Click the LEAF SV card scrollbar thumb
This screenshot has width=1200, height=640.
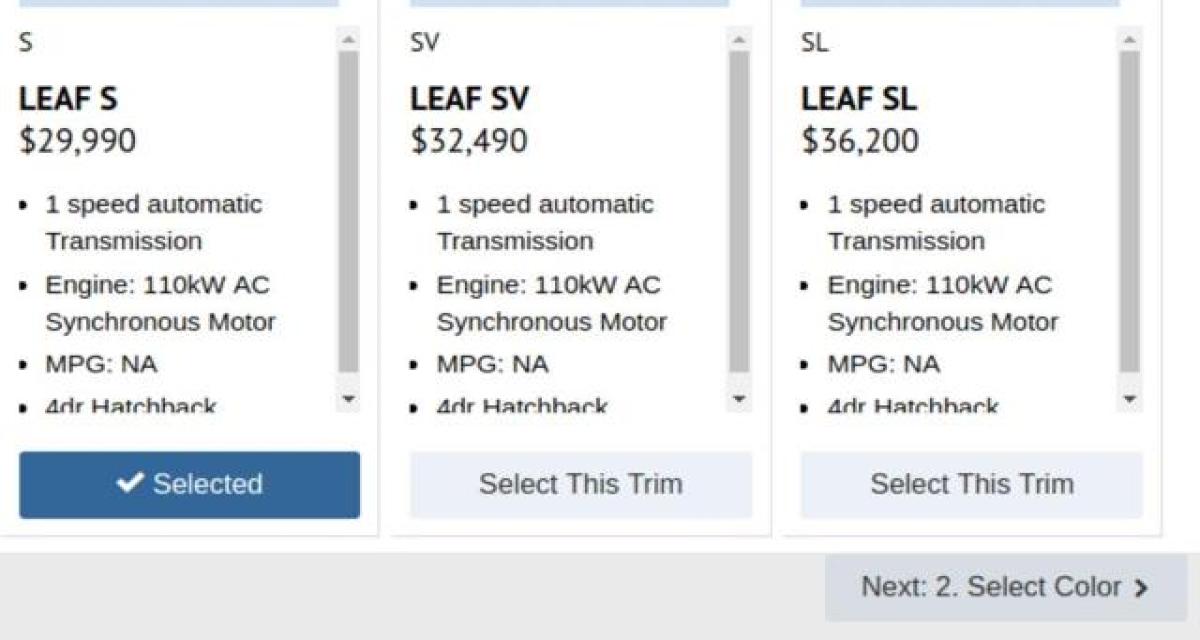tap(739, 210)
